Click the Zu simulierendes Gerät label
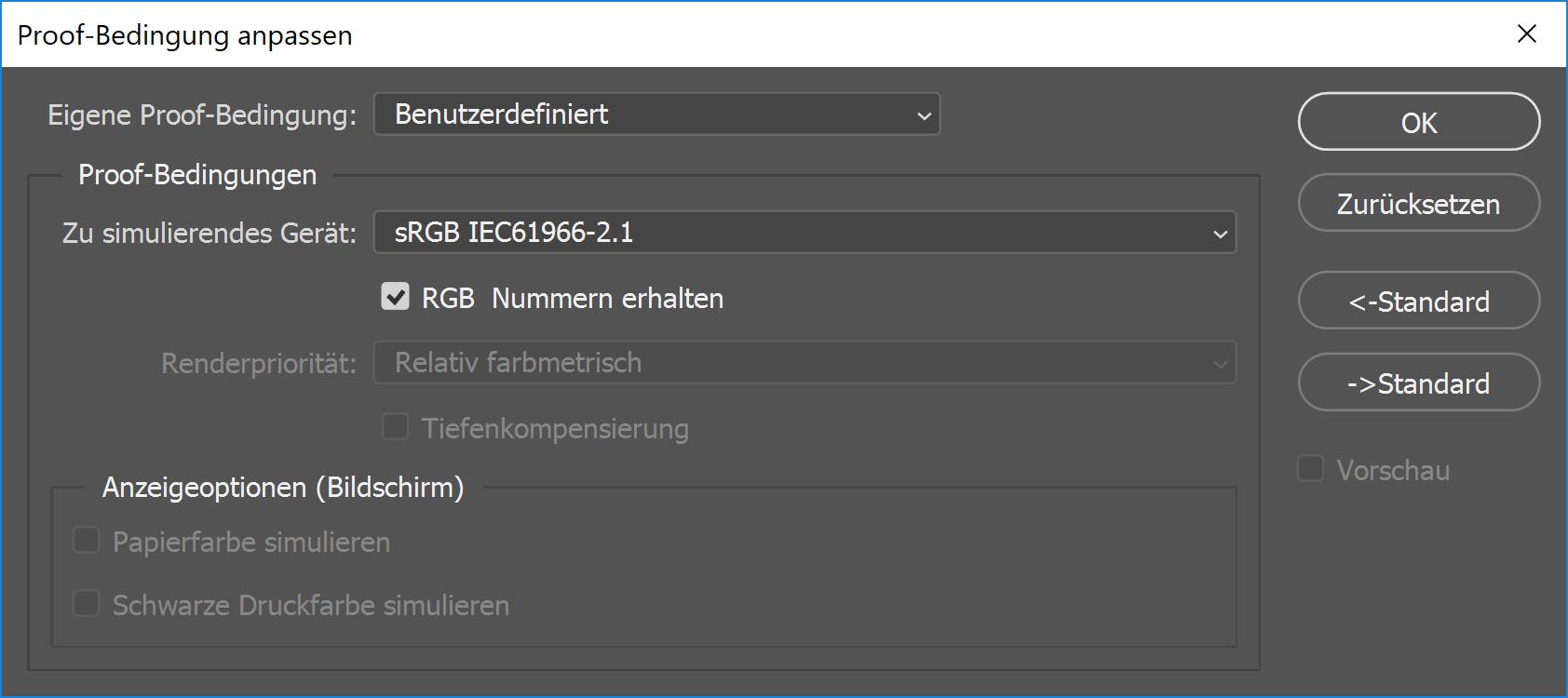Viewport: 1568px width, 698px height. pyautogui.click(x=210, y=233)
